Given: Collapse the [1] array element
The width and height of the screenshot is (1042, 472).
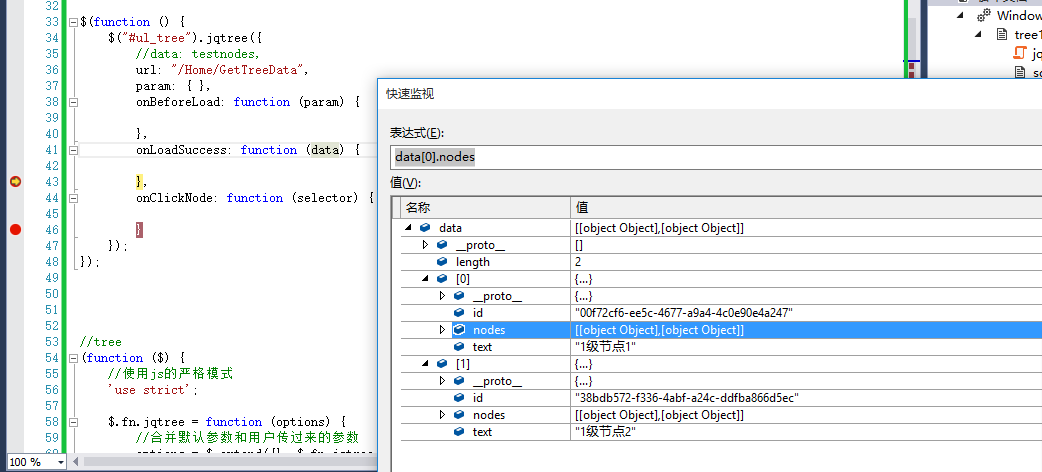Looking at the screenshot, I should point(425,364).
